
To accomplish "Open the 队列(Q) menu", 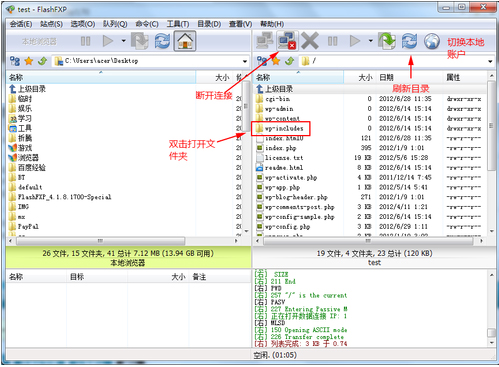I will click(115, 24).
